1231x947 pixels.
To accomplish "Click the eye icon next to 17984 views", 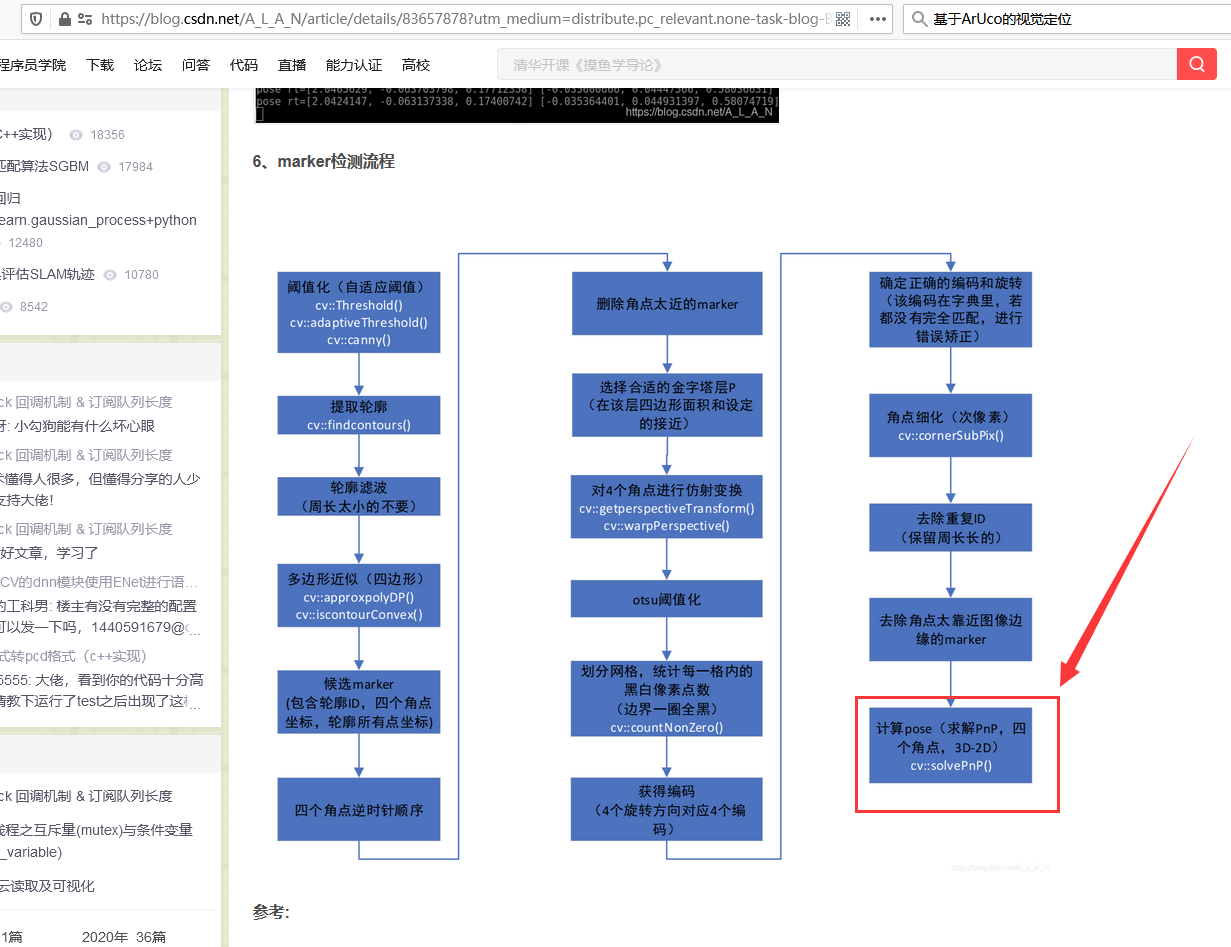I will click(x=104, y=166).
